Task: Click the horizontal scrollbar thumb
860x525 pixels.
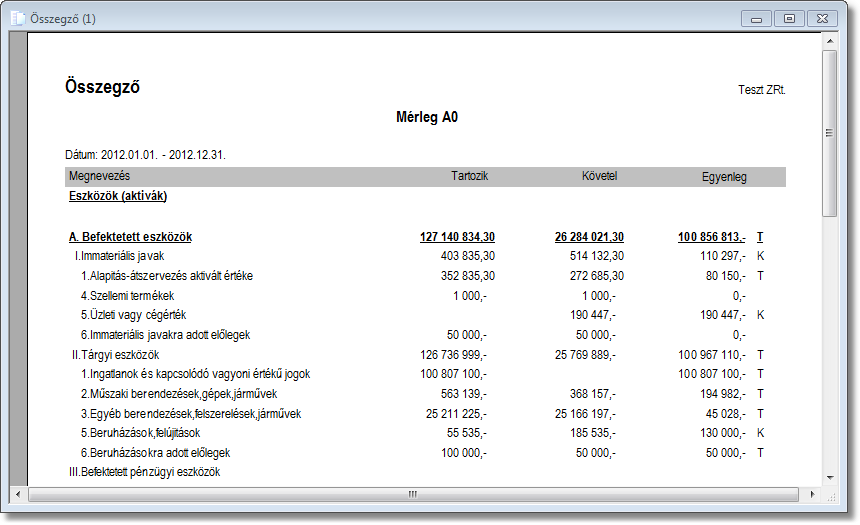Action: tap(413, 494)
